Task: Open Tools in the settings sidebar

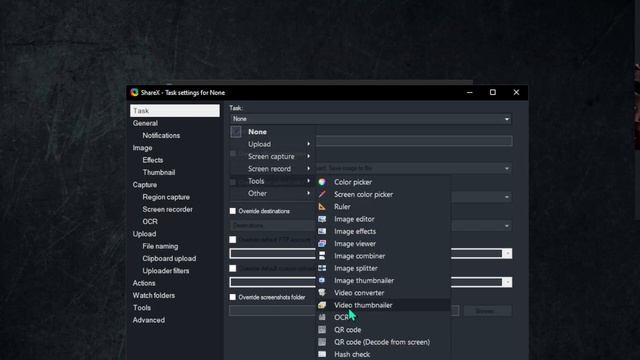Action: point(142,308)
